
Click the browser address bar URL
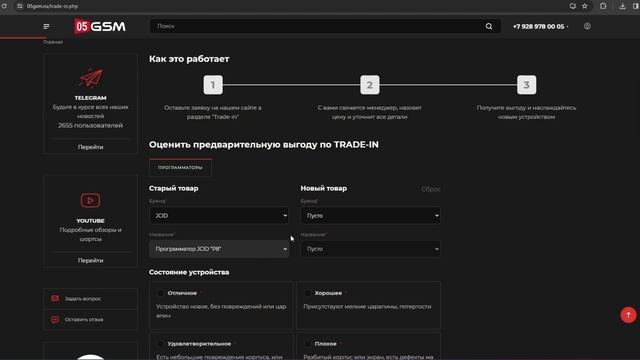[52, 6]
